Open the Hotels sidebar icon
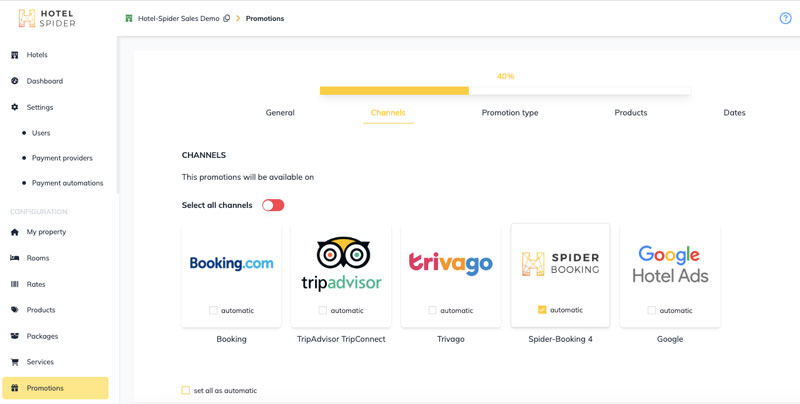Viewport: 800px width, 404px height. (15, 55)
